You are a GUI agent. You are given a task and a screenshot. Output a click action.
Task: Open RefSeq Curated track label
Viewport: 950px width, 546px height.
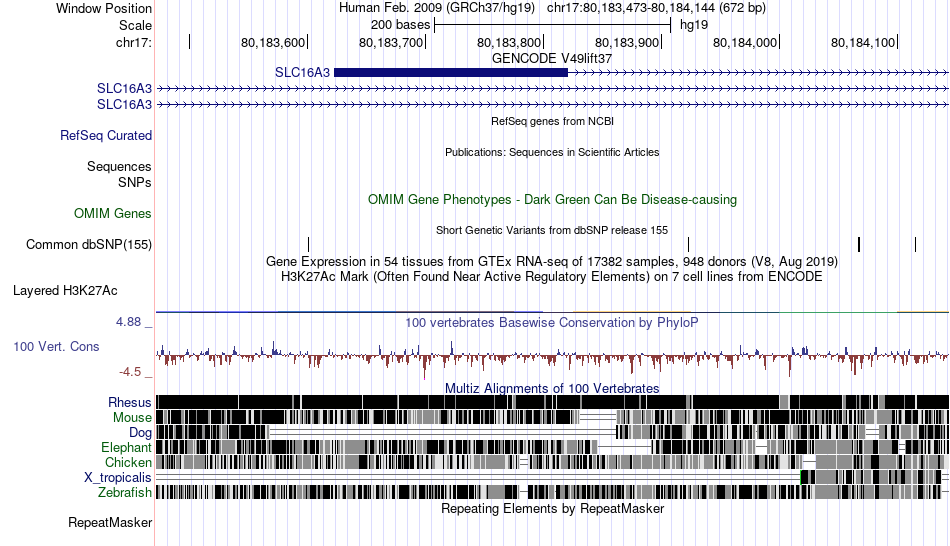pos(106,135)
